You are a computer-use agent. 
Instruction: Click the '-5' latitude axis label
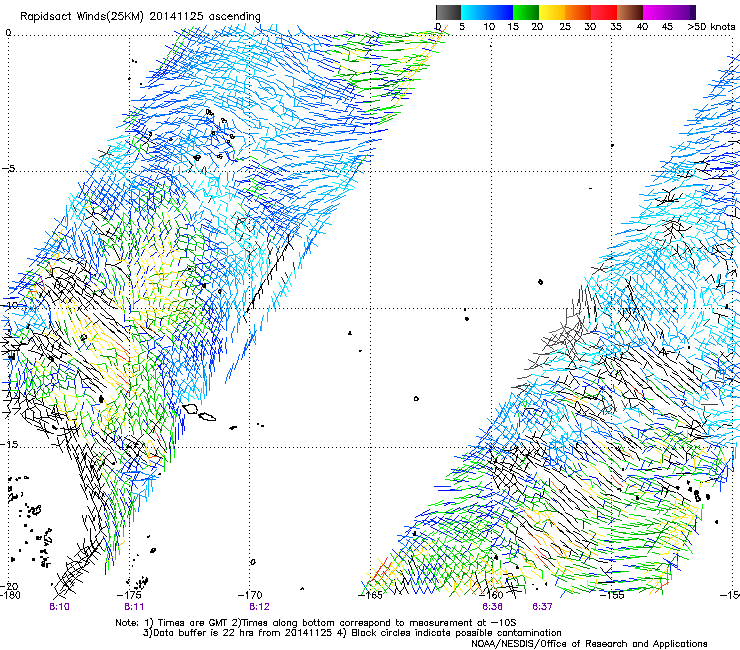[x=9, y=169]
